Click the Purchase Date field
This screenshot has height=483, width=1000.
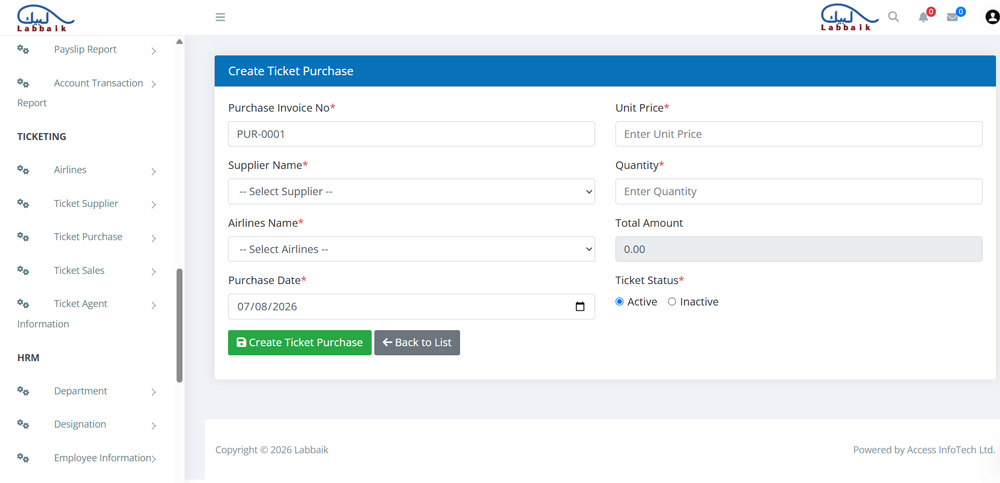coord(411,306)
